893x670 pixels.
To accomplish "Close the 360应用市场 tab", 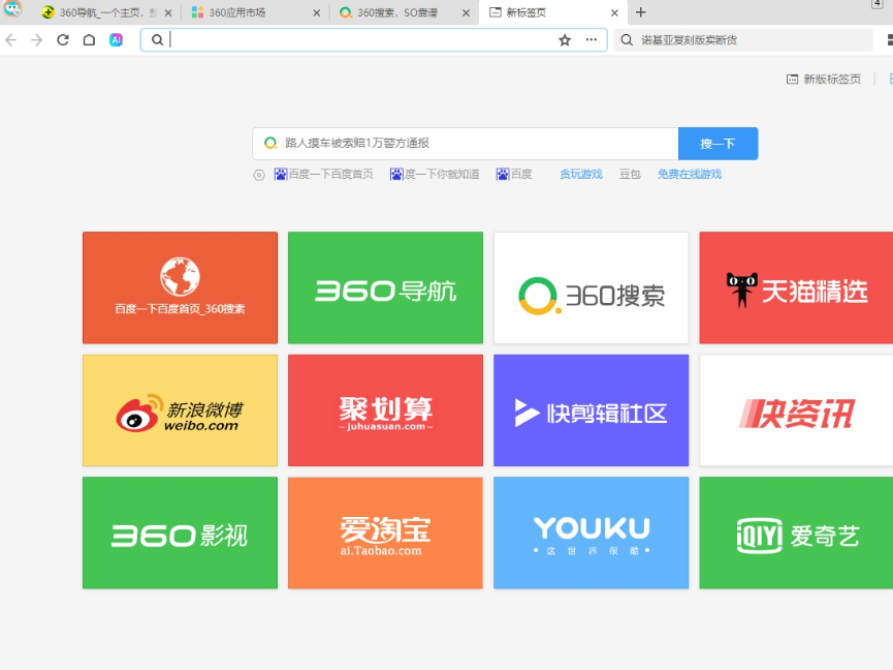I will pyautogui.click(x=317, y=13).
